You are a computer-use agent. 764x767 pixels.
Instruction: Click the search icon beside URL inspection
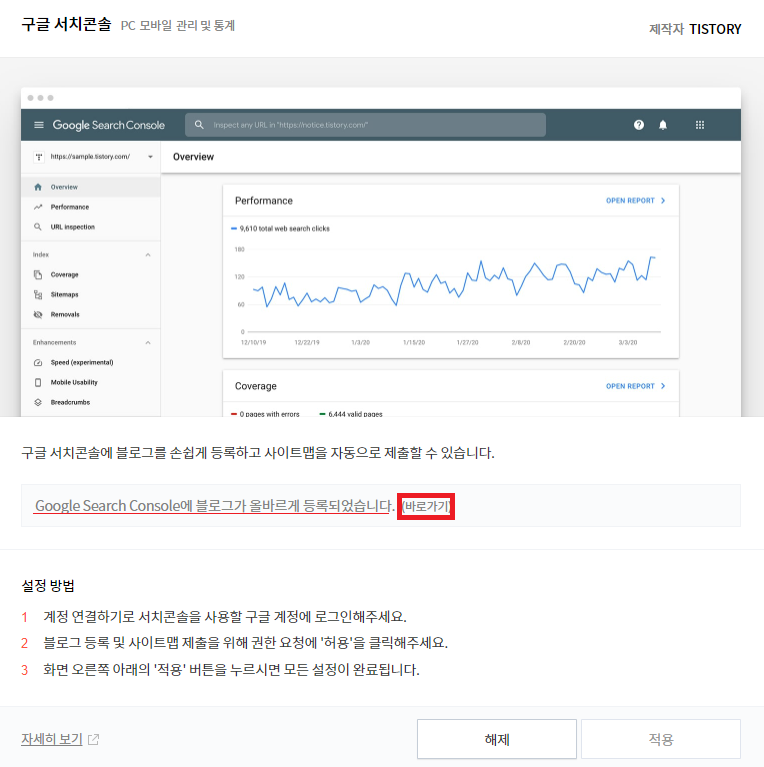tap(38, 227)
